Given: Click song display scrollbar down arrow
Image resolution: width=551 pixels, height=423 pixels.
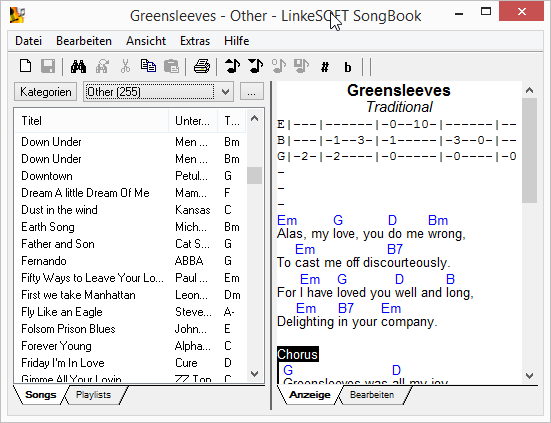Looking at the screenshot, I should click(x=529, y=376).
